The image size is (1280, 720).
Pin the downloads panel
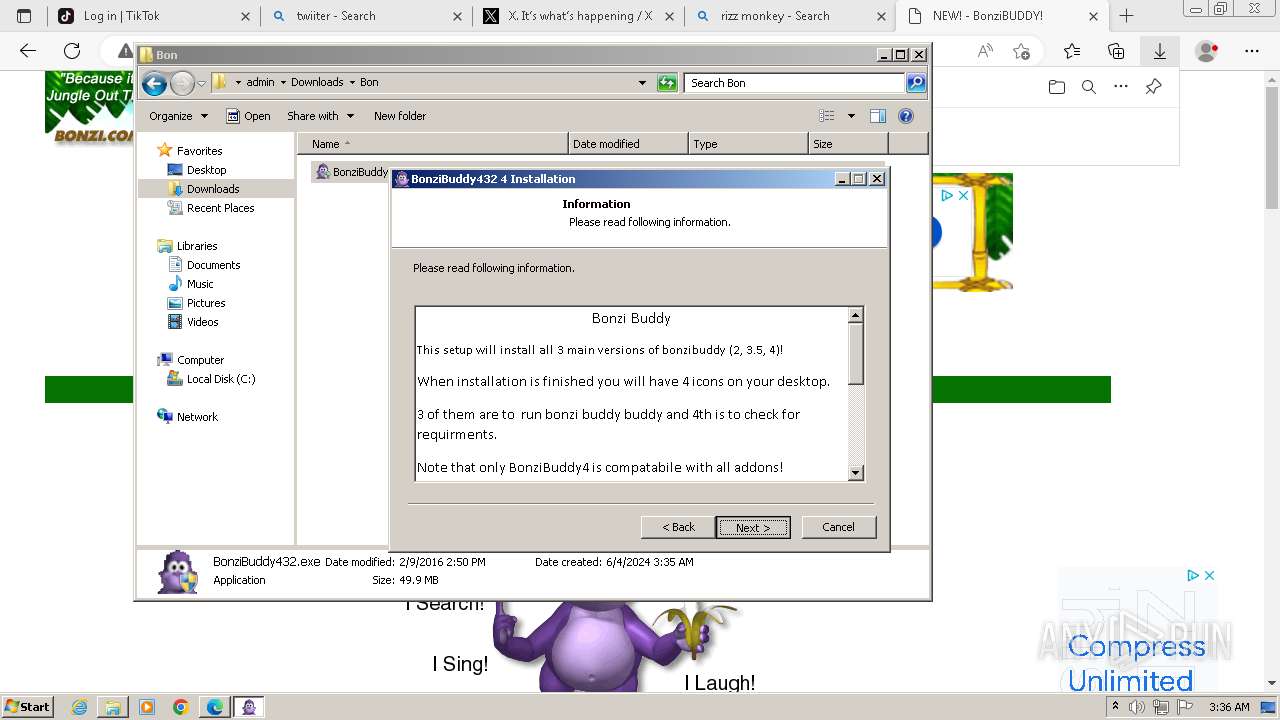1153,87
